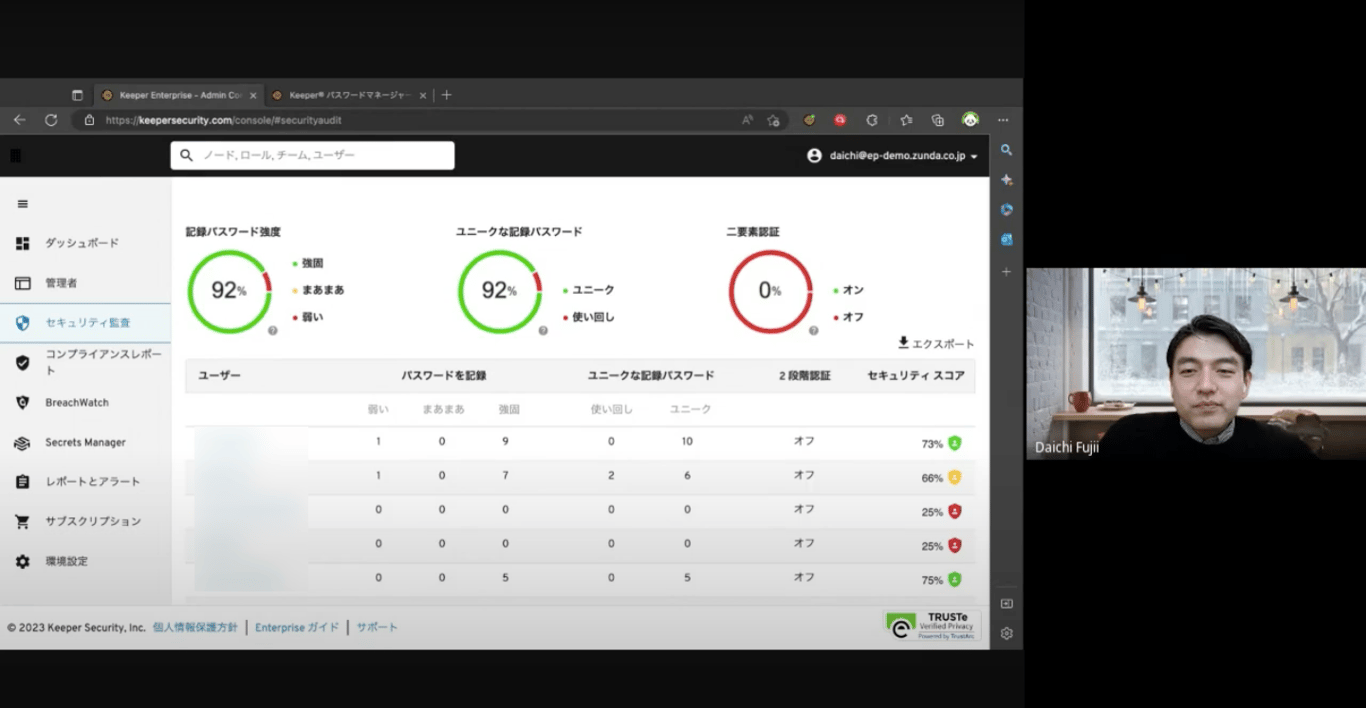Open the 個人情報保護方針 footer link
1366x708 pixels.
point(195,627)
